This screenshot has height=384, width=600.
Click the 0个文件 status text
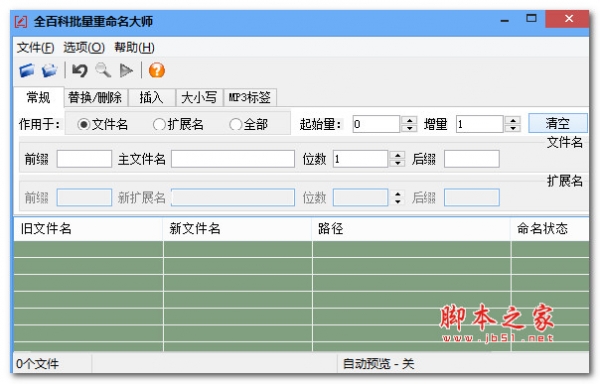(x=38, y=363)
